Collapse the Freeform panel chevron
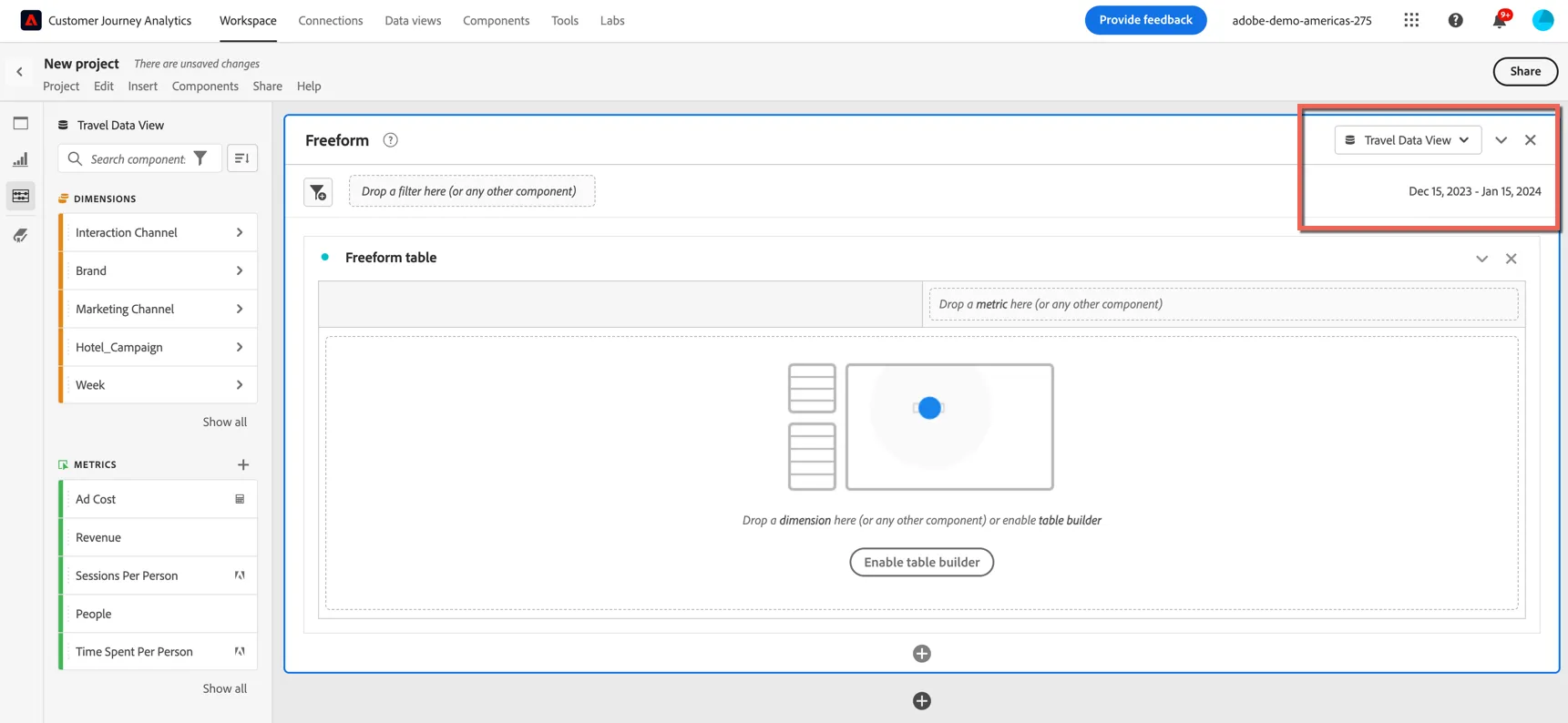1568x723 pixels. click(1501, 140)
